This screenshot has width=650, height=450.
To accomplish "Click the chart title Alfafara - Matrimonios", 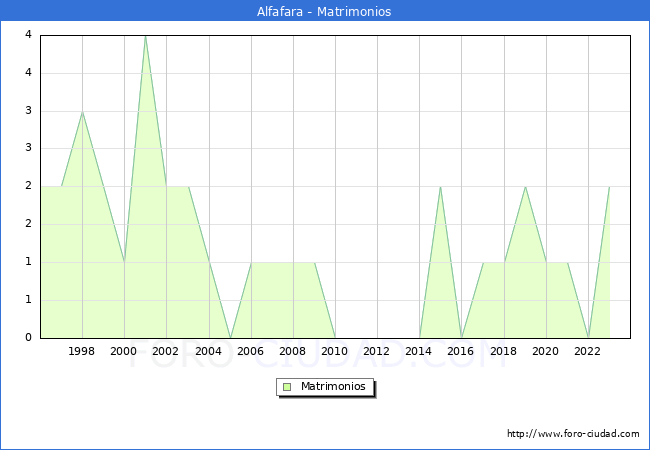I will (x=324, y=11).
